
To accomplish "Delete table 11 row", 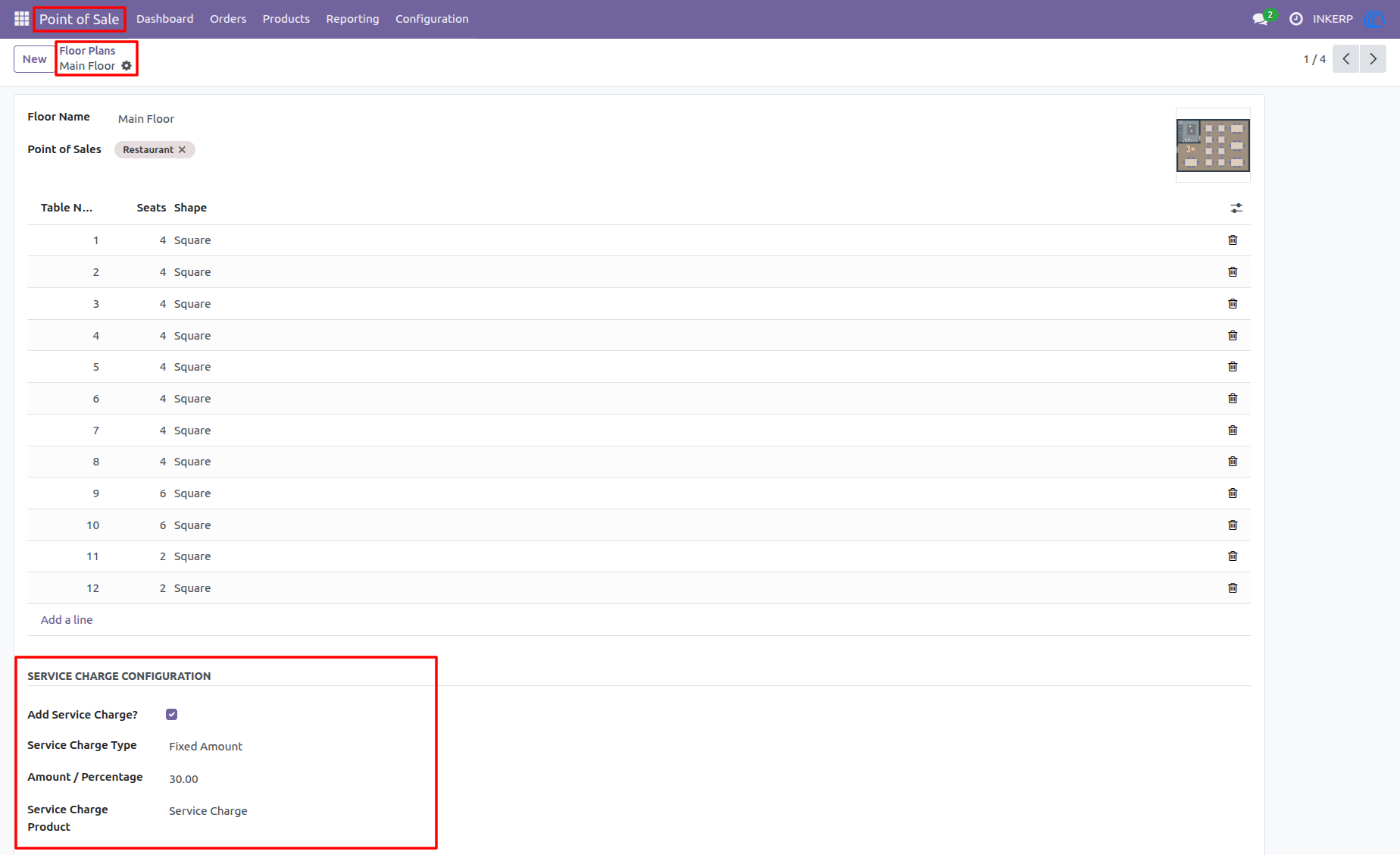I will [1233, 556].
